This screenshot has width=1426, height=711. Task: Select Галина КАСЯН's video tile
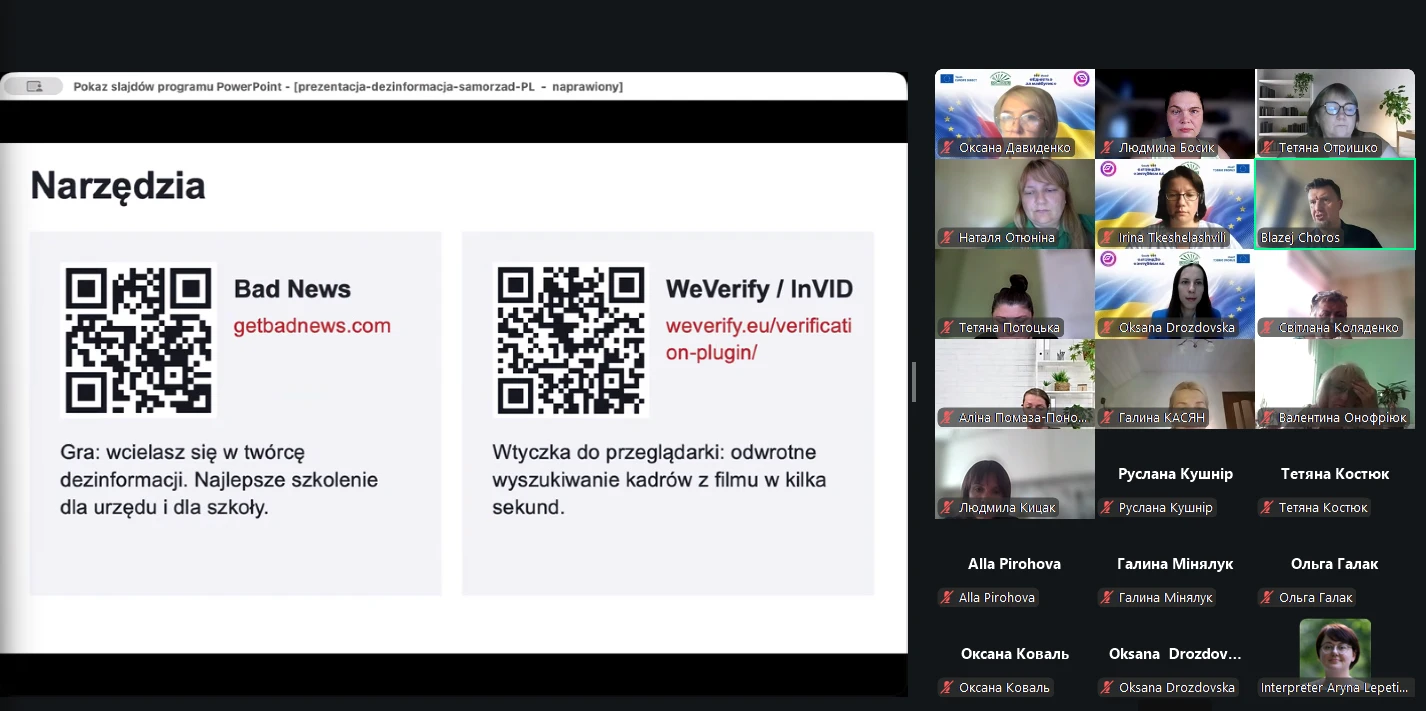(x=1175, y=384)
